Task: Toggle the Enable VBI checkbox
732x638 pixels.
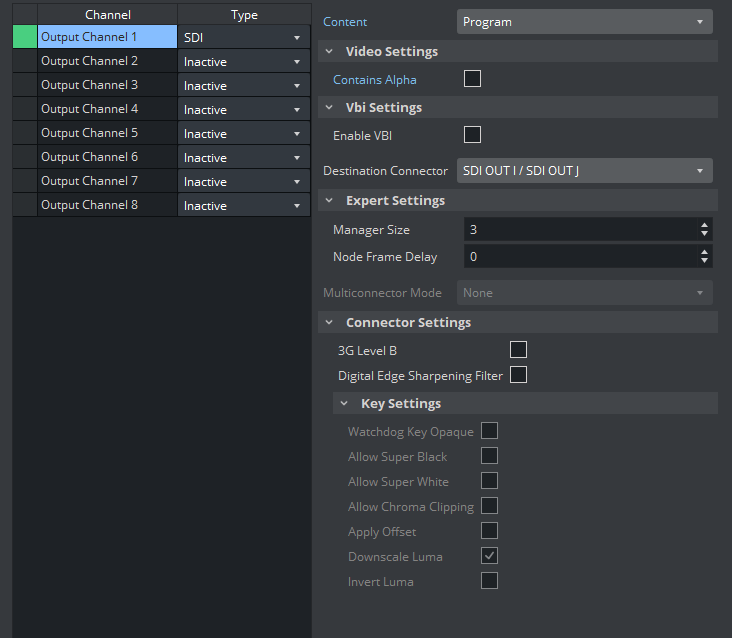Action: coord(473,134)
